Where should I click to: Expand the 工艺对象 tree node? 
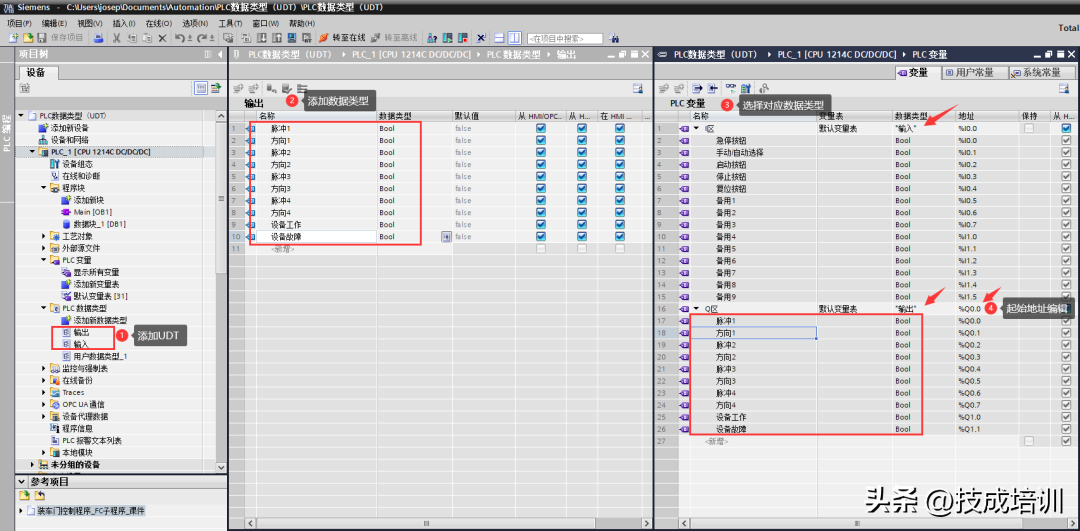44,236
